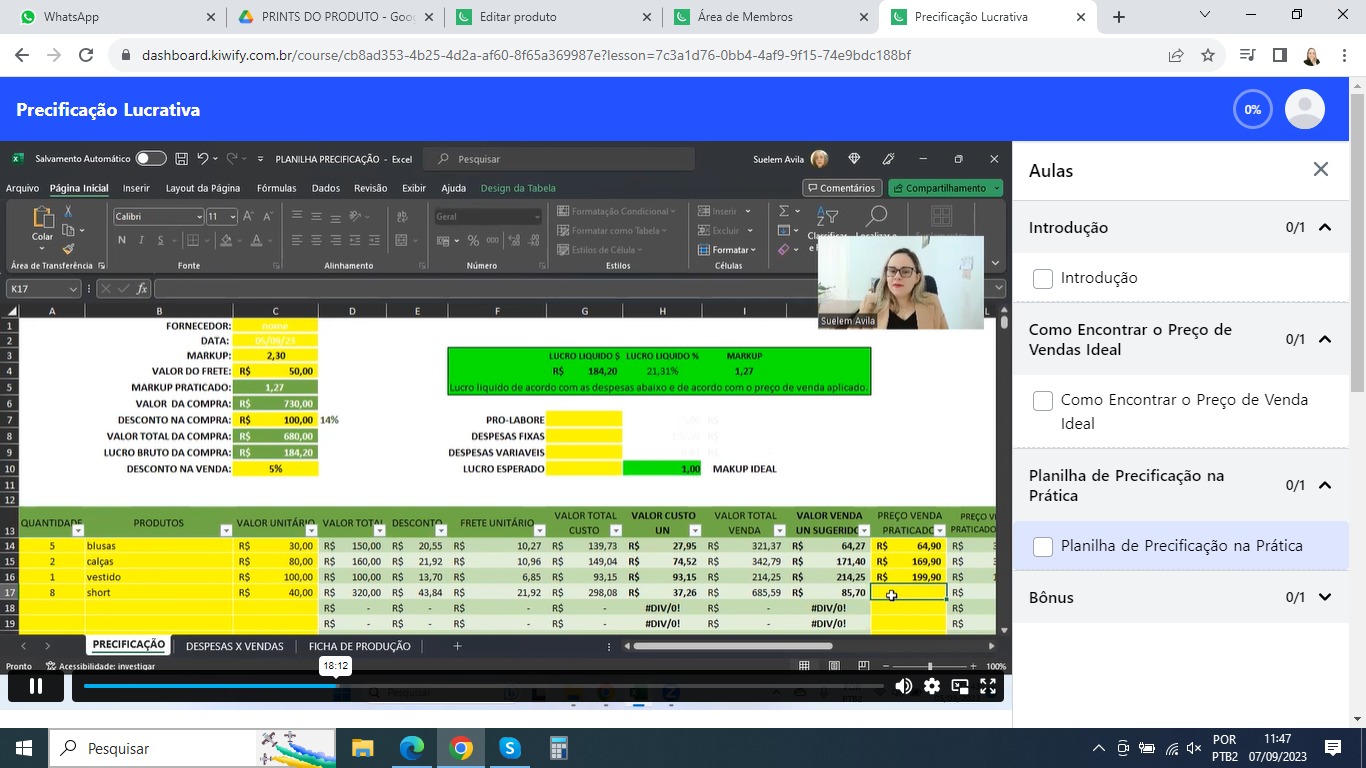Collapse Planilha de Precificação na Prática section chevron

(x=1325, y=485)
